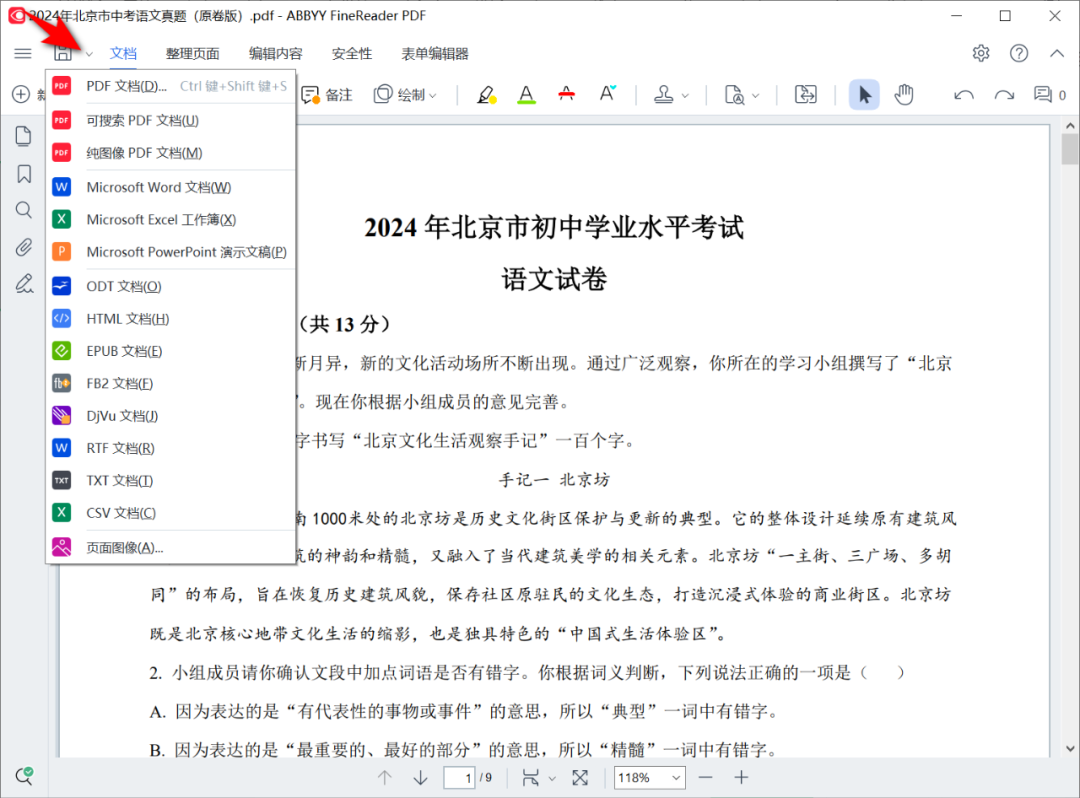Apply red strikethrough text markup
Image resolution: width=1080 pixels, height=798 pixels.
click(567, 95)
